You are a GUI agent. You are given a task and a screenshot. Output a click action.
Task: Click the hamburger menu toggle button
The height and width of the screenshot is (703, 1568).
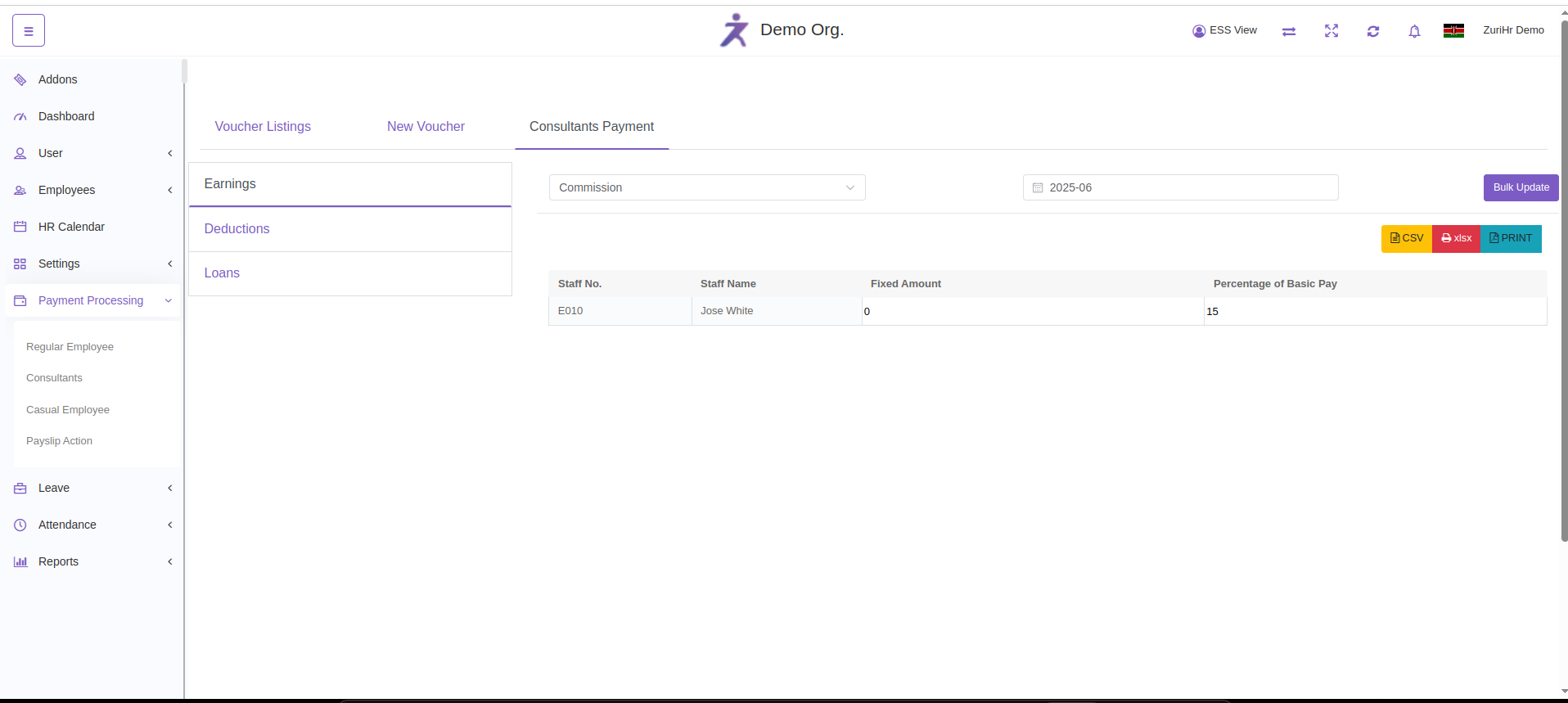click(29, 31)
